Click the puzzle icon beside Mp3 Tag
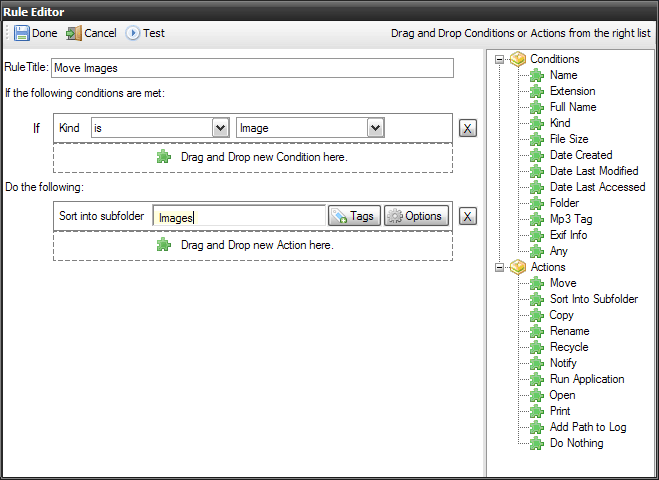 pyautogui.click(x=537, y=219)
